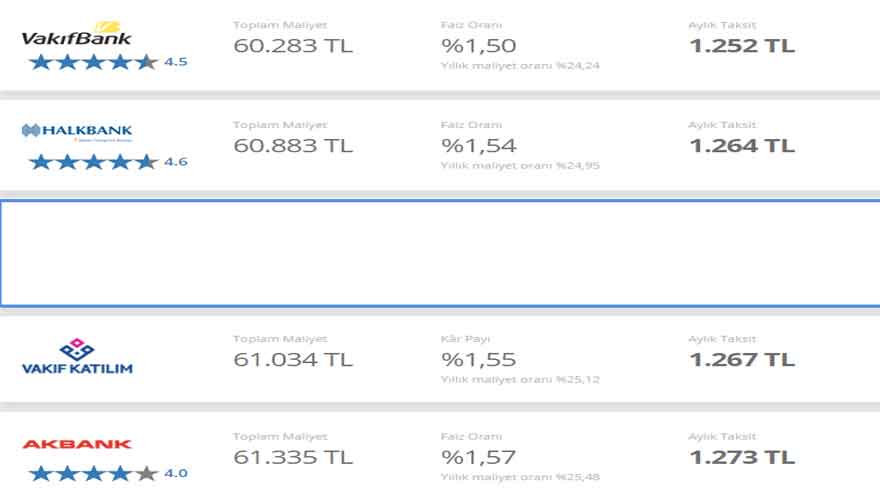The height and width of the screenshot is (495, 880).
Task: Click VakıfBank interest rate %1,50
Action: (479, 45)
